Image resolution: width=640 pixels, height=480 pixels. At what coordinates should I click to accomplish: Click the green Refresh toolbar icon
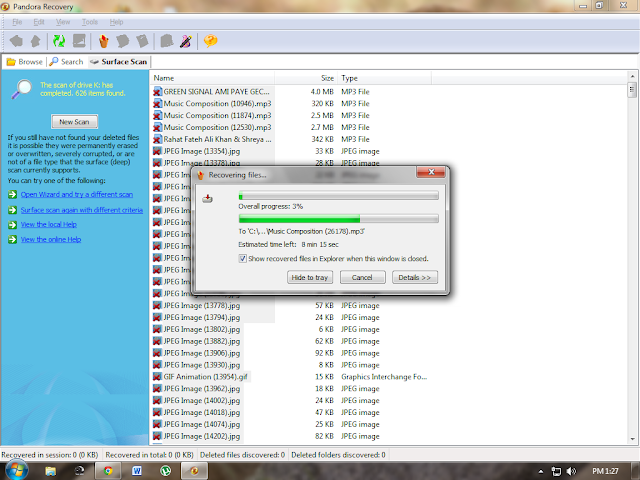coord(59,41)
